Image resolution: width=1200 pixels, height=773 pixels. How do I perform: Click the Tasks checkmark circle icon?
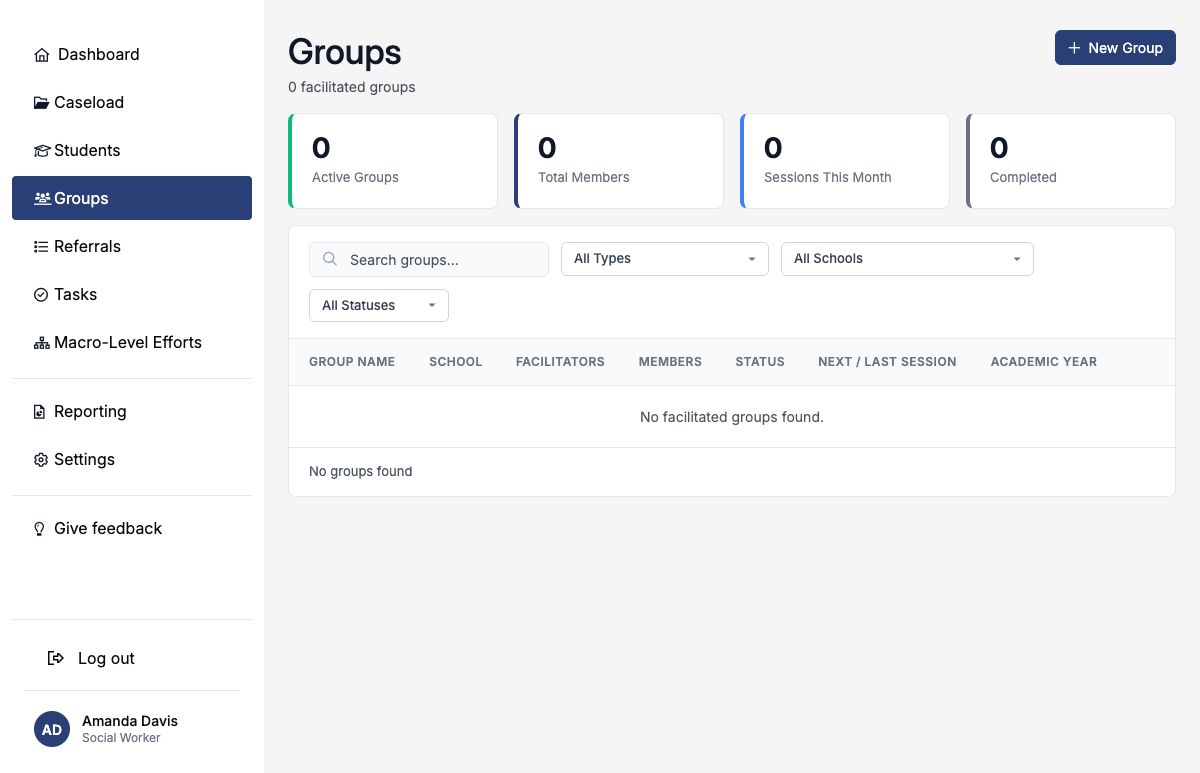coord(41,295)
